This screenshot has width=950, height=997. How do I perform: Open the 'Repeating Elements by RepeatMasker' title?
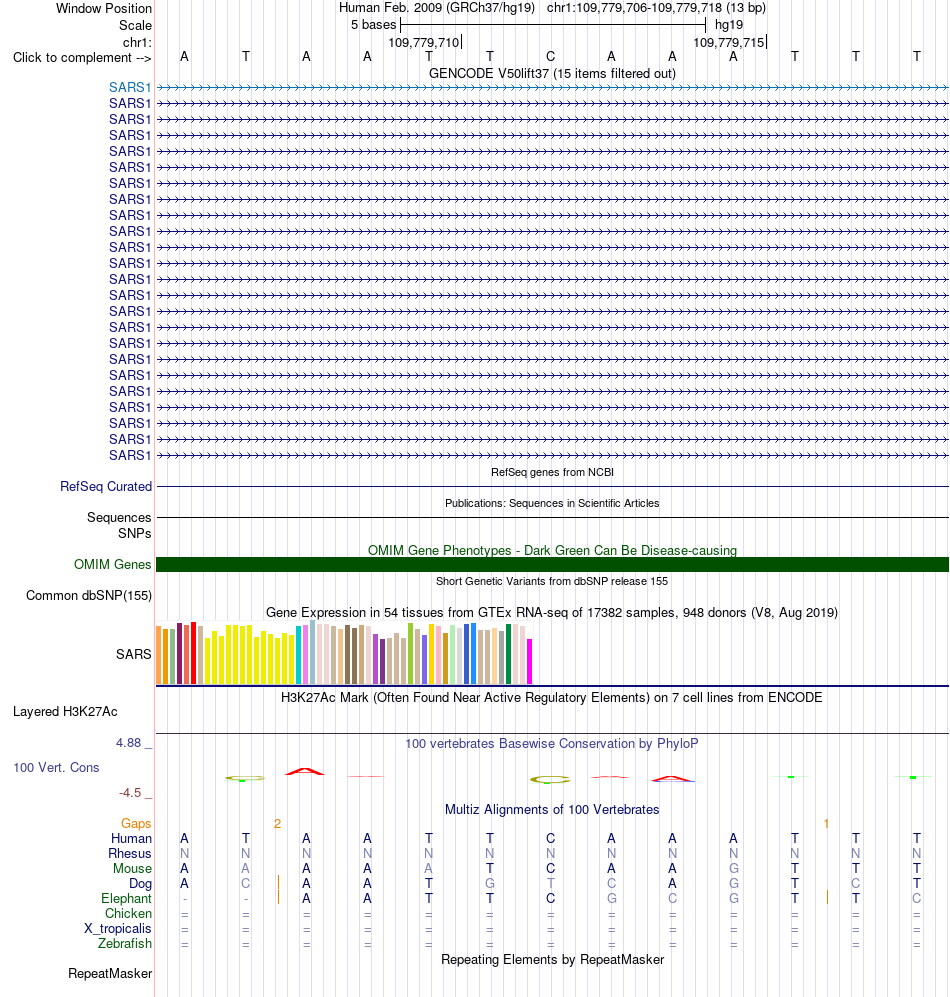pyautogui.click(x=552, y=959)
